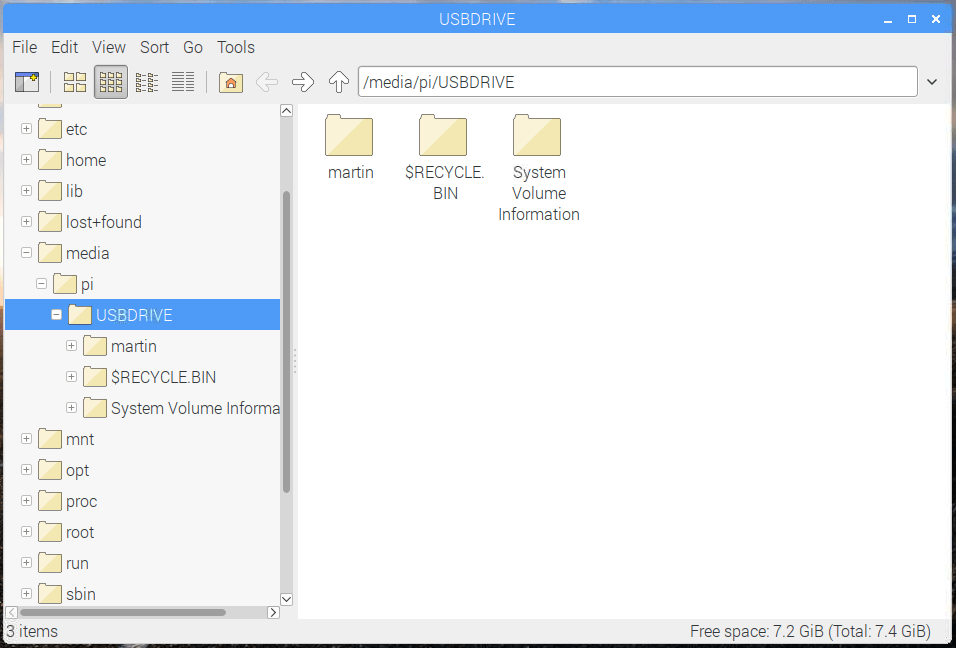Click the back navigation arrow

[x=266, y=81]
